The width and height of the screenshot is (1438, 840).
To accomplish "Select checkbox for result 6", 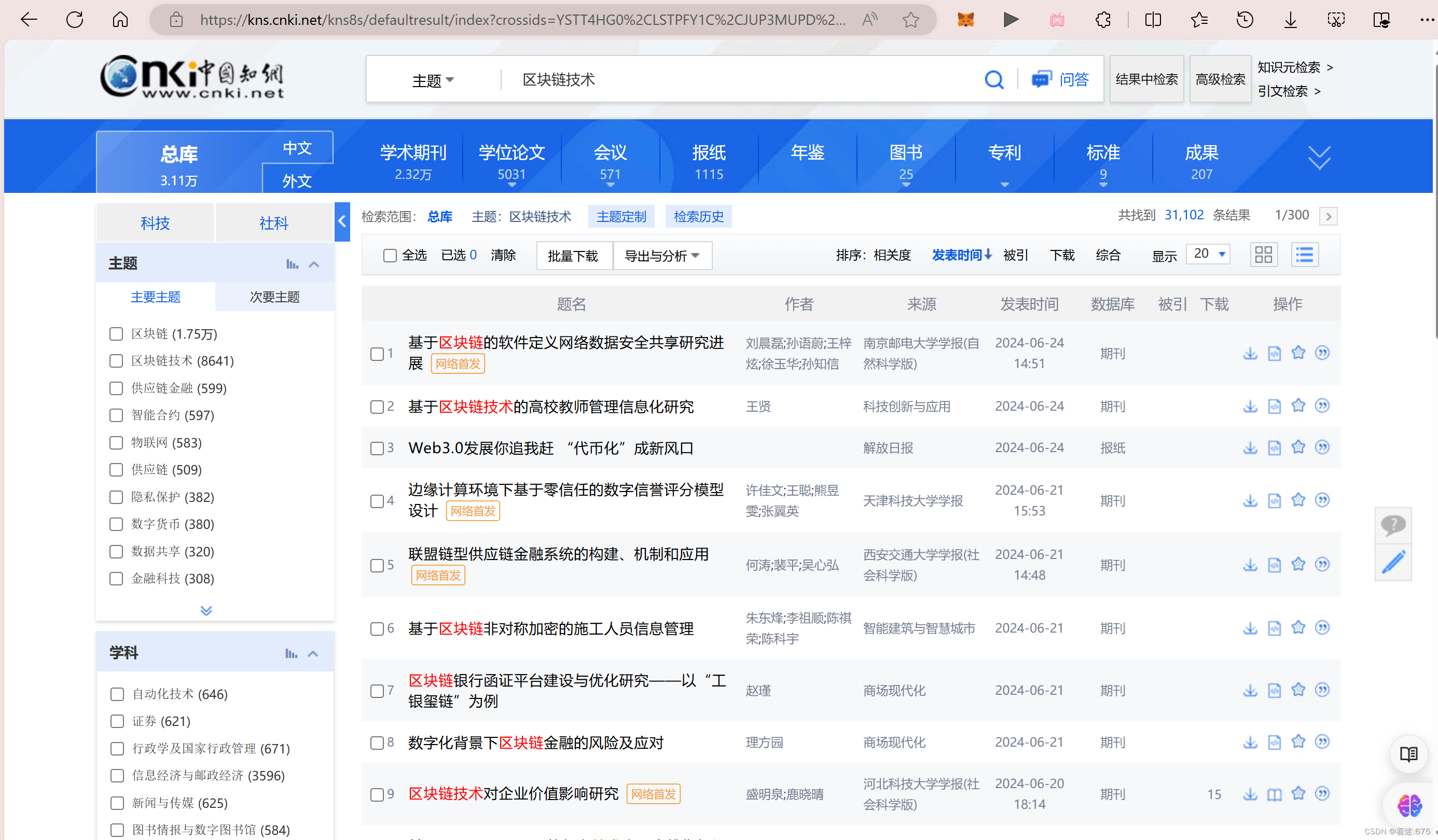I will (x=377, y=628).
